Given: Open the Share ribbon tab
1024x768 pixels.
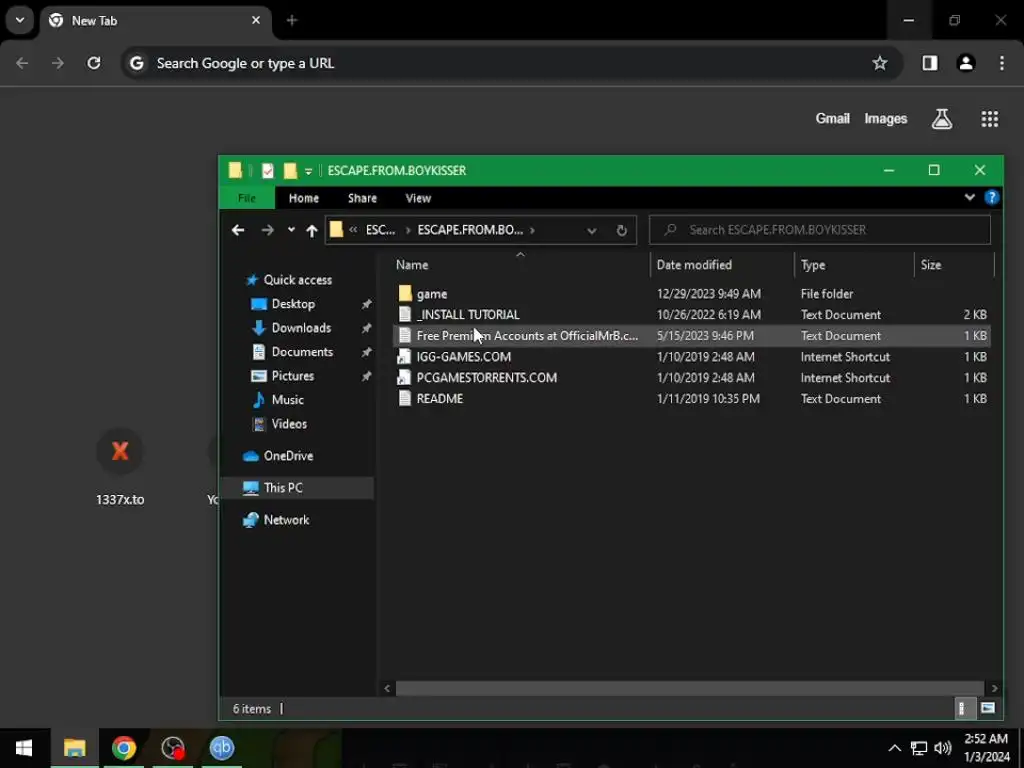Looking at the screenshot, I should (x=362, y=198).
